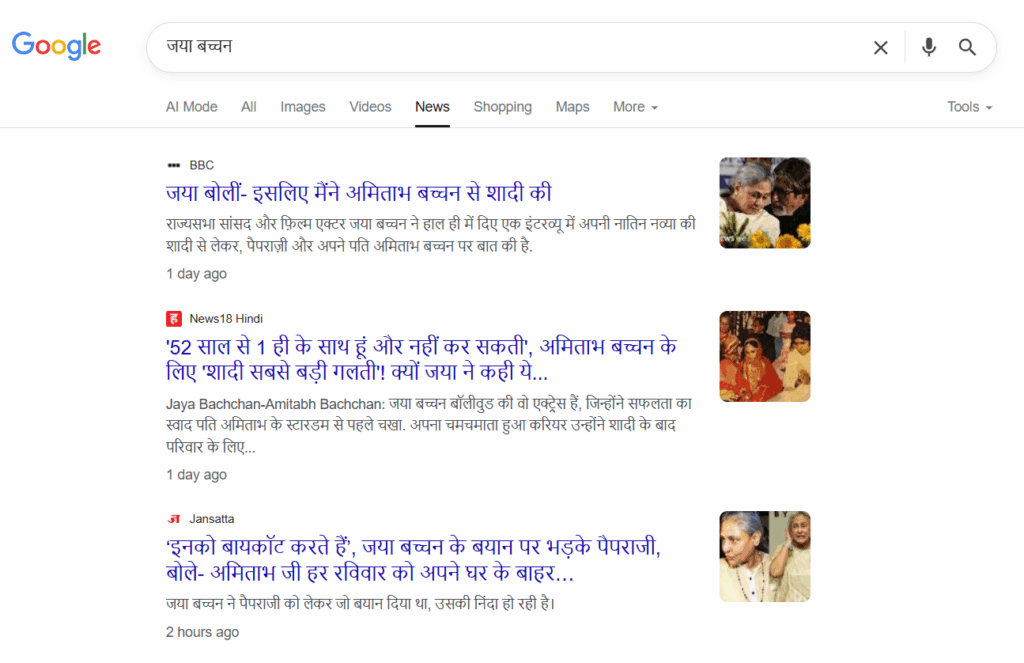Open the BBC headline about Jaya marrying Amitabh
Screen dimensions: 1024x663
pyautogui.click(x=358, y=193)
